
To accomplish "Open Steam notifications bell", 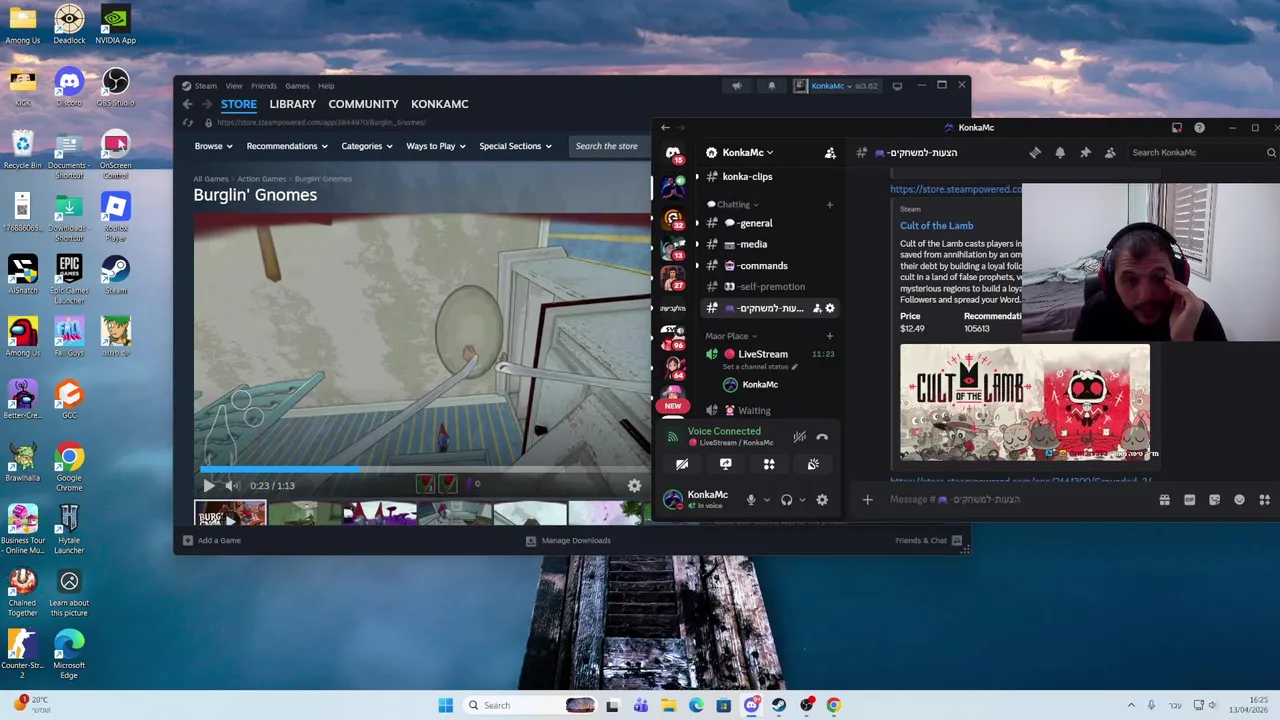I will 771,86.
